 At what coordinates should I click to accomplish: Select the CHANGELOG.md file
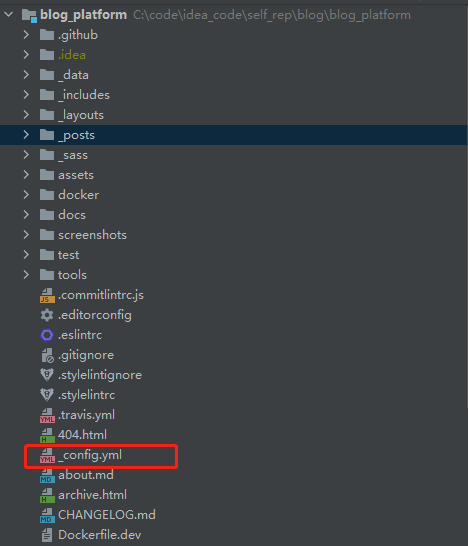click(107, 515)
